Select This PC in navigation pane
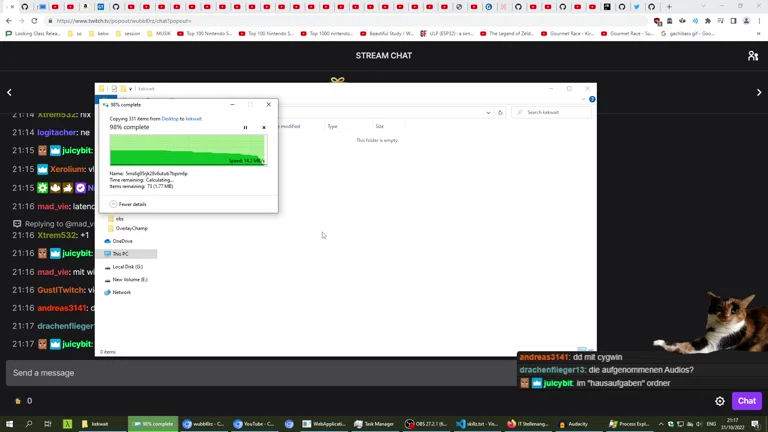Viewport: 768px width, 432px height. pyautogui.click(x=120, y=254)
